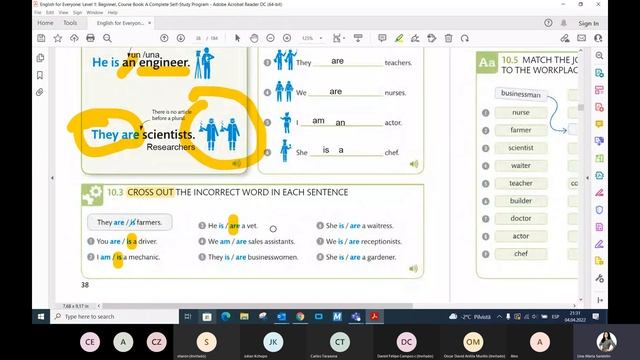Viewport: 640px width, 360px height.
Task: Play audio for the scientists example box
Action: pyautogui.click(x=236, y=164)
